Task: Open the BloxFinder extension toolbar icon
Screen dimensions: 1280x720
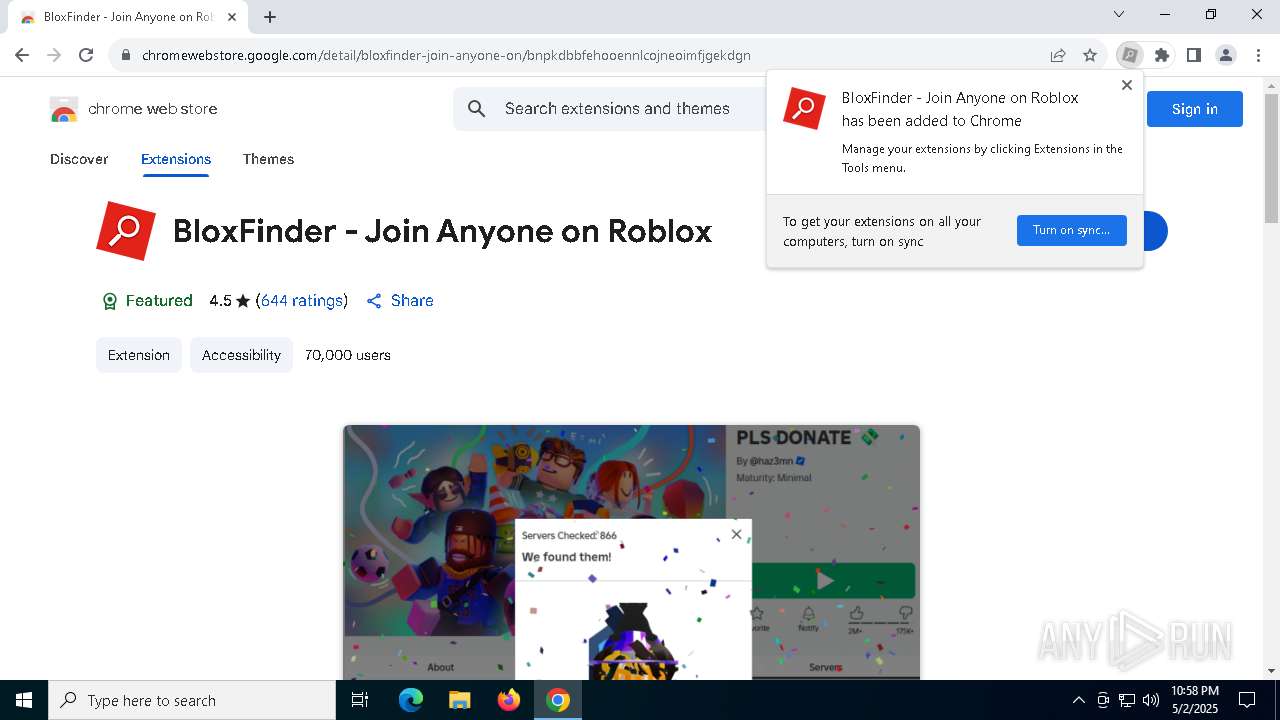Action: [1130, 55]
